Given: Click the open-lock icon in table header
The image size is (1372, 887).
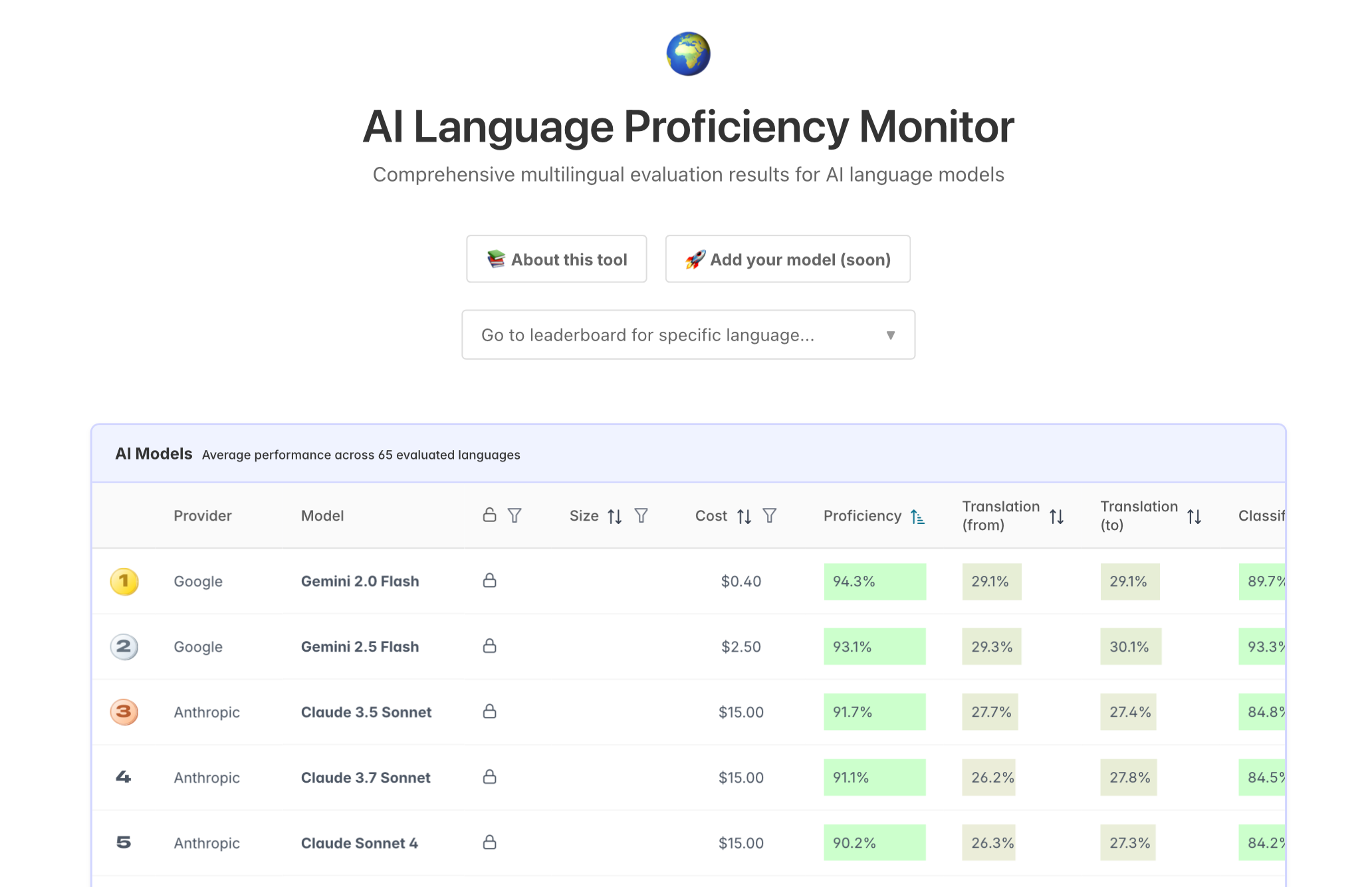Looking at the screenshot, I should point(489,515).
